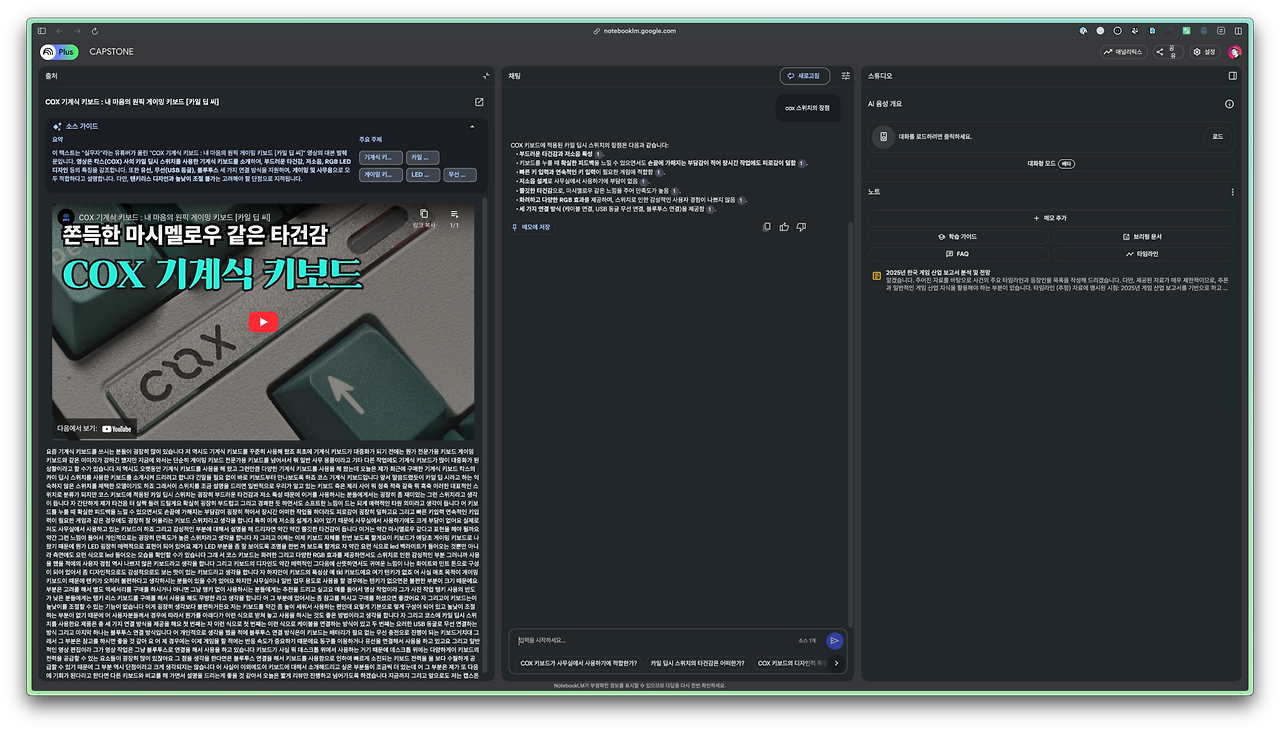Select suggestion 'COX 키보드가 사무실에서 사용하기에 적합한가?'
1280x731 pixels.
[x=579, y=663]
